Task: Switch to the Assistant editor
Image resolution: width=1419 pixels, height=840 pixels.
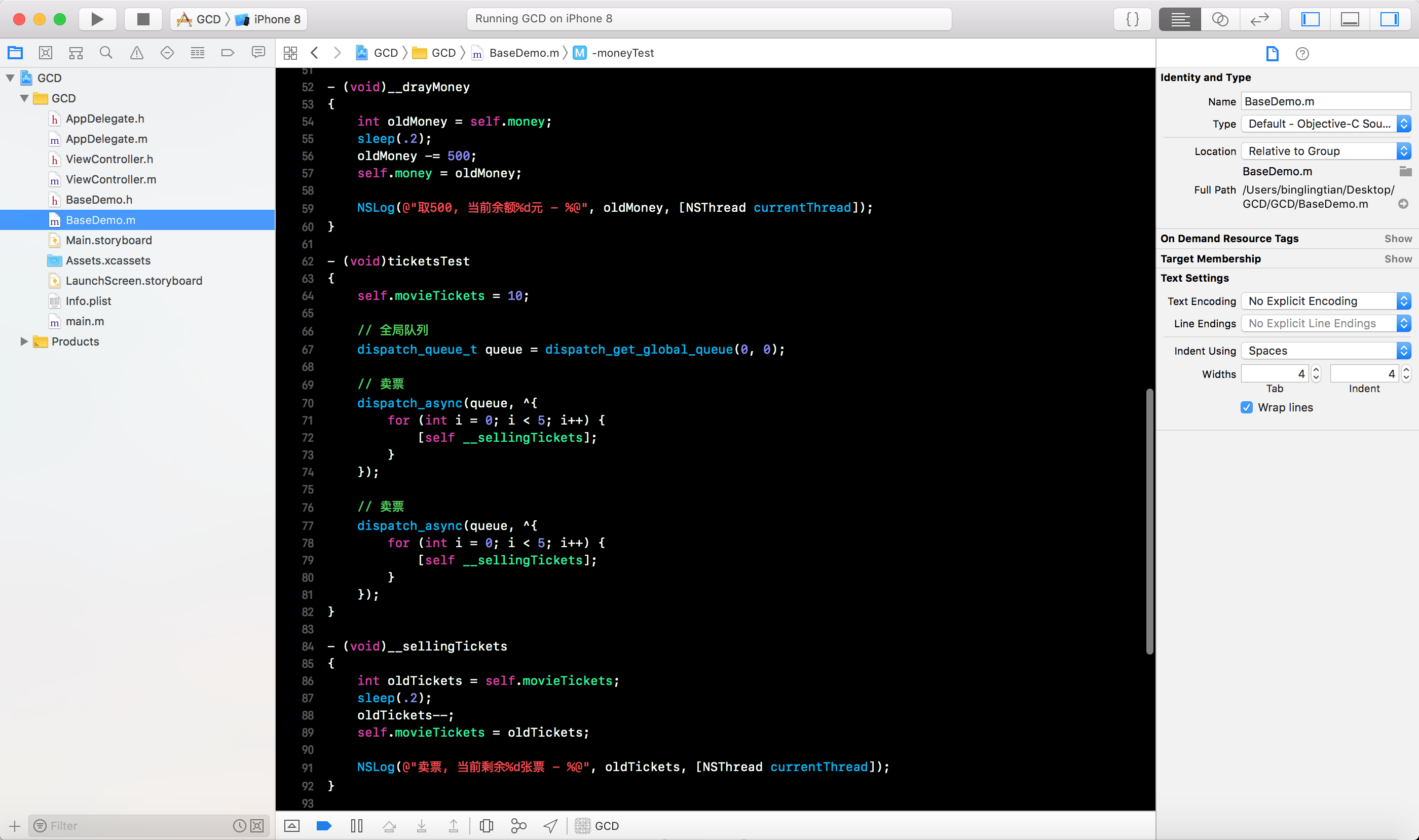Action: pos(1220,19)
